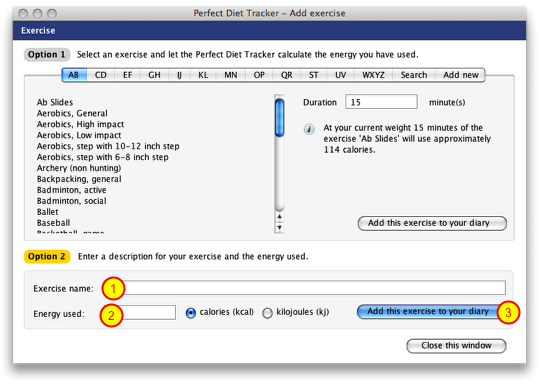Click the red window close button
The width and height of the screenshot is (540, 384).
(23, 13)
